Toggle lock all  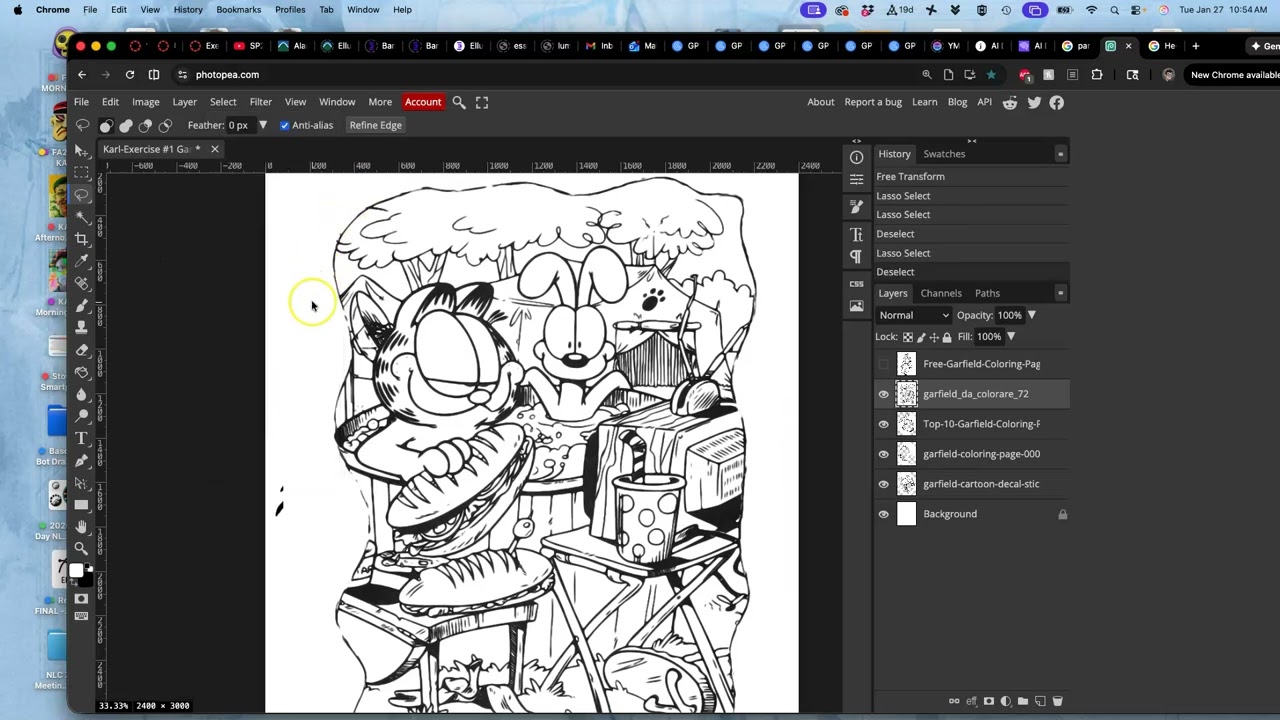947,337
